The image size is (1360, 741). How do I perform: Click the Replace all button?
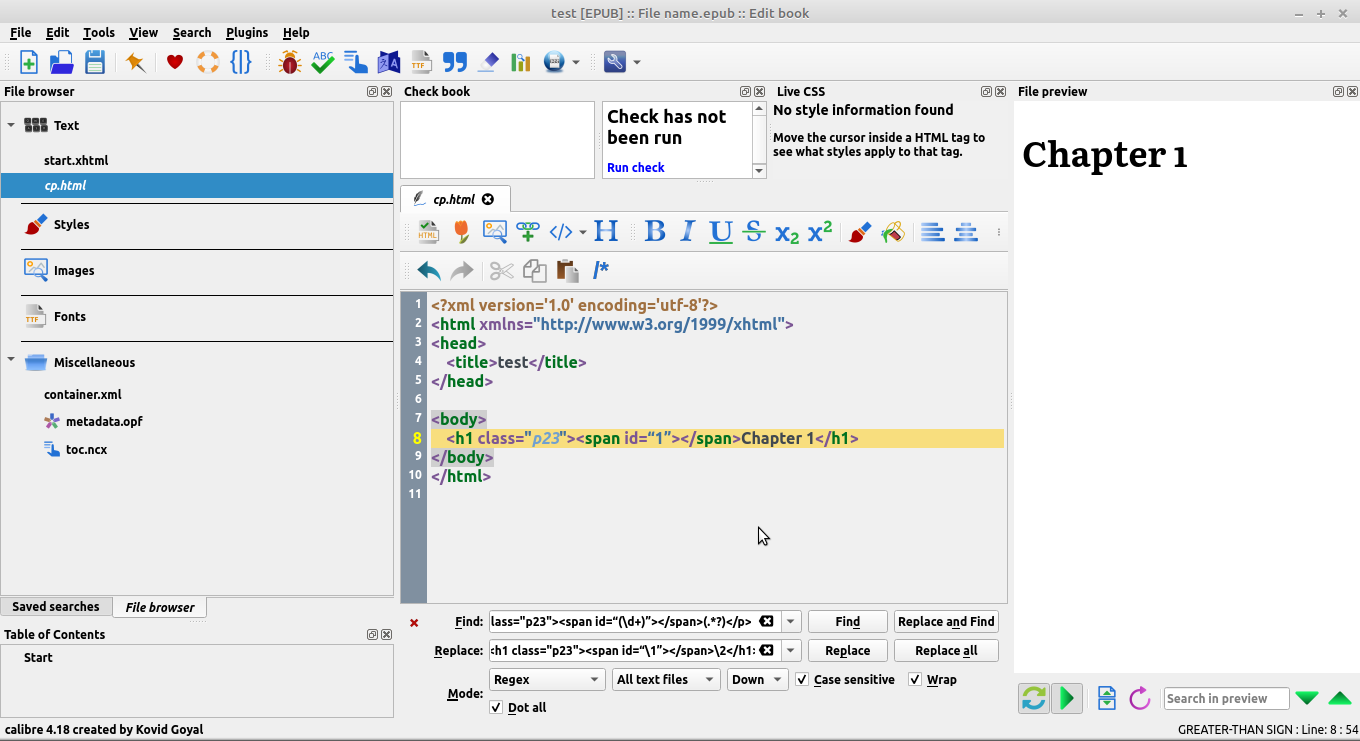tap(946, 651)
